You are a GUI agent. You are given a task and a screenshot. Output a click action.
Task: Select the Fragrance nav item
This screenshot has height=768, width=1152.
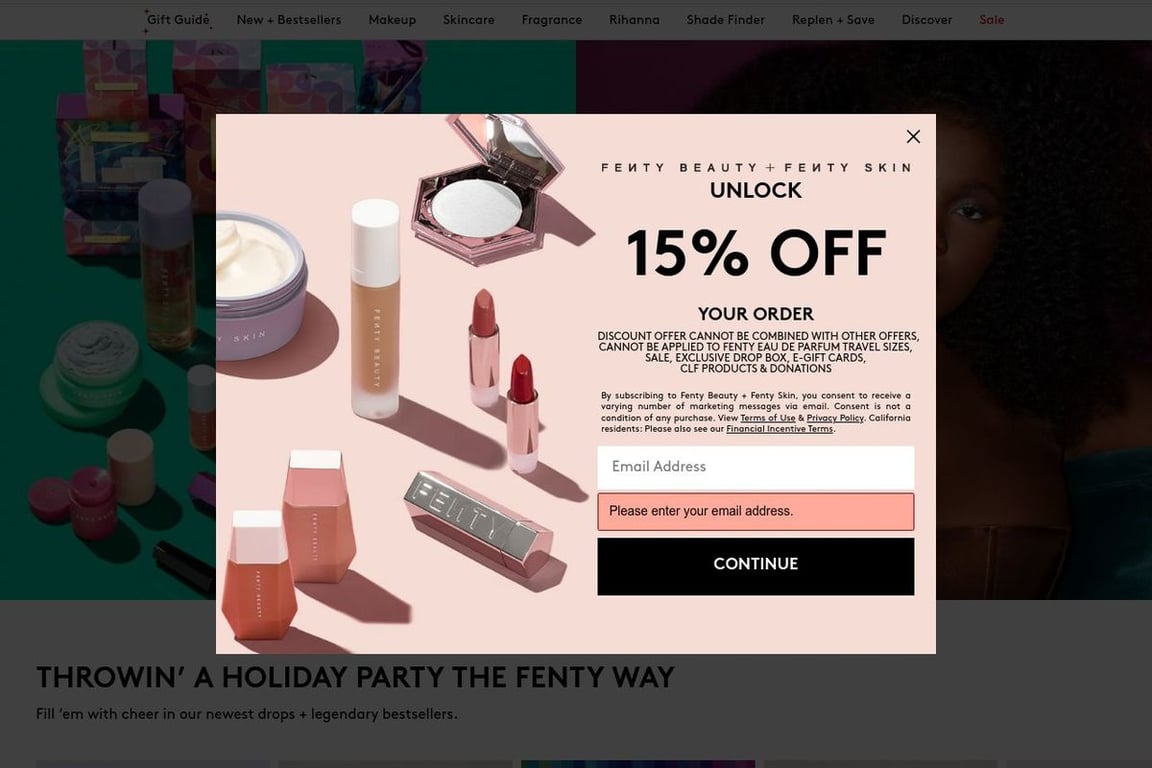click(x=552, y=20)
